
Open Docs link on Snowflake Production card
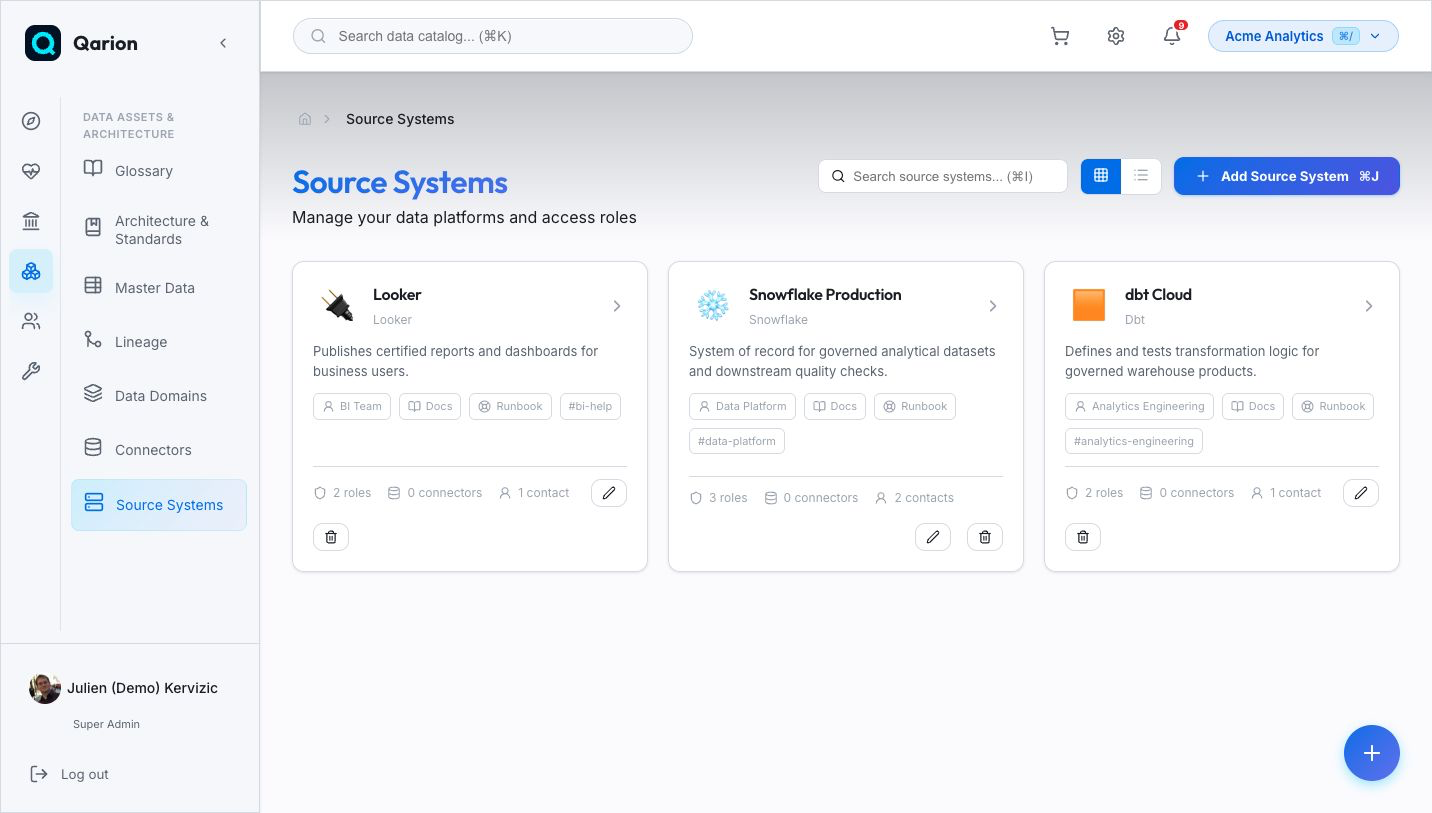[835, 406]
